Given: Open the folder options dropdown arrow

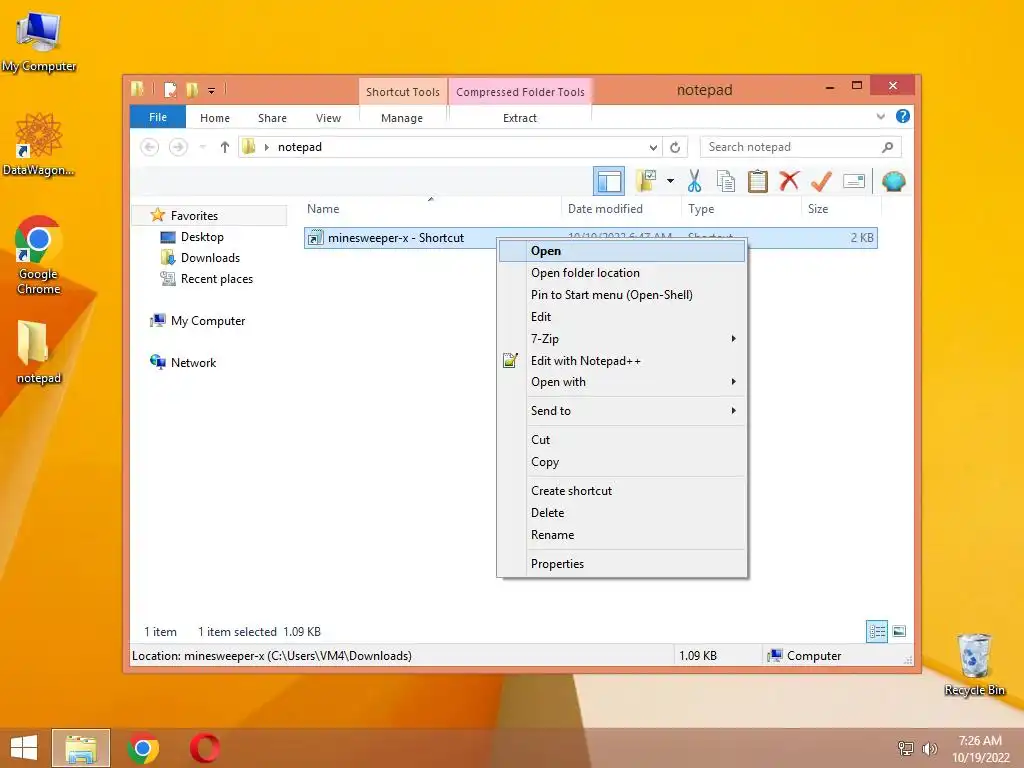Looking at the screenshot, I should pos(670,181).
